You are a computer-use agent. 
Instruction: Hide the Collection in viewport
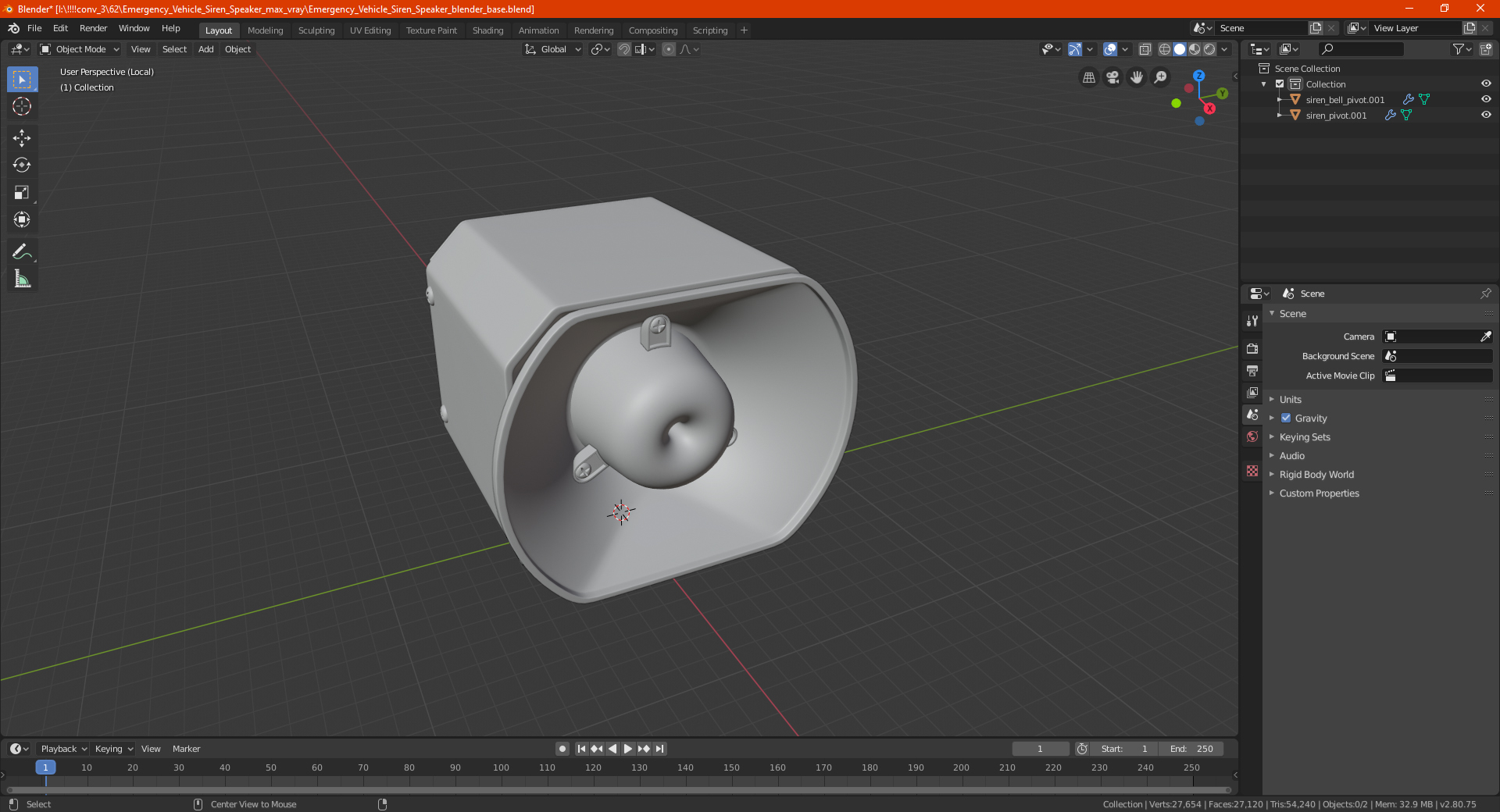click(x=1486, y=84)
